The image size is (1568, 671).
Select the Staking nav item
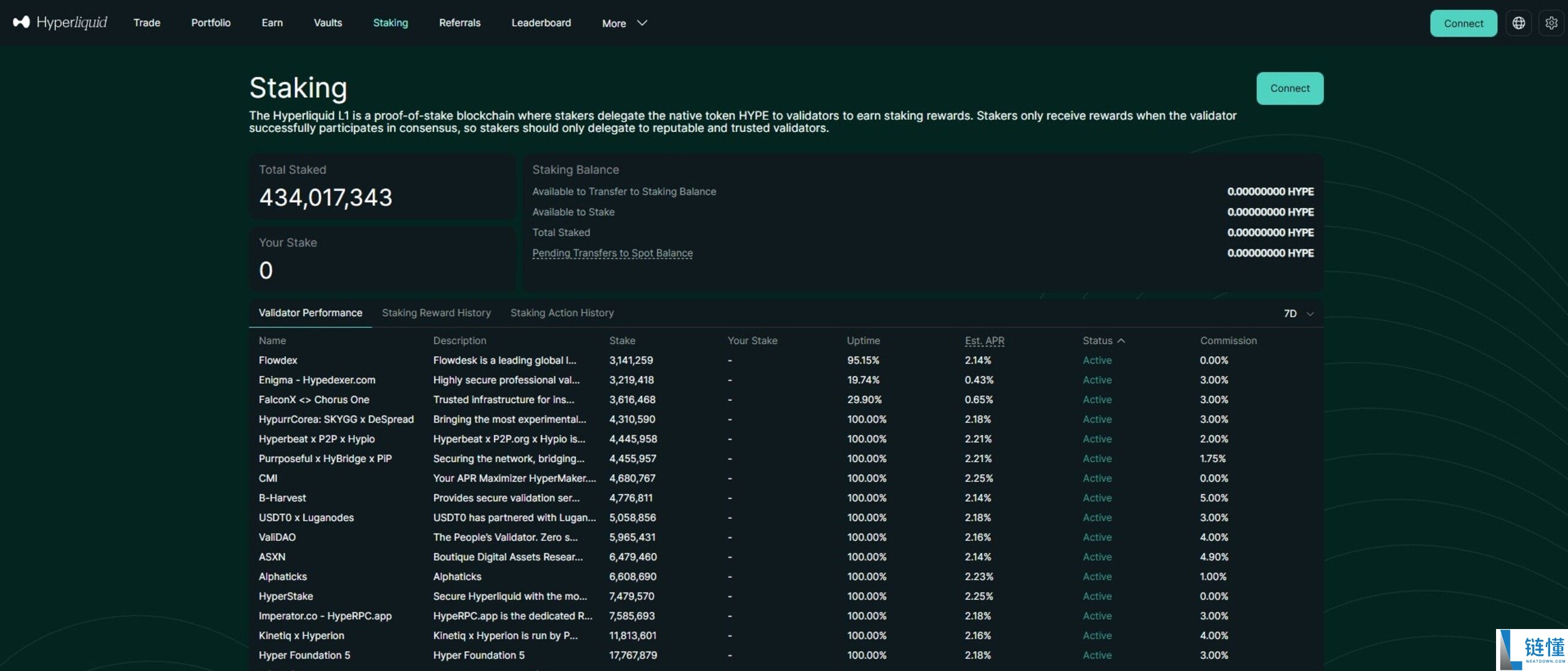tap(390, 23)
